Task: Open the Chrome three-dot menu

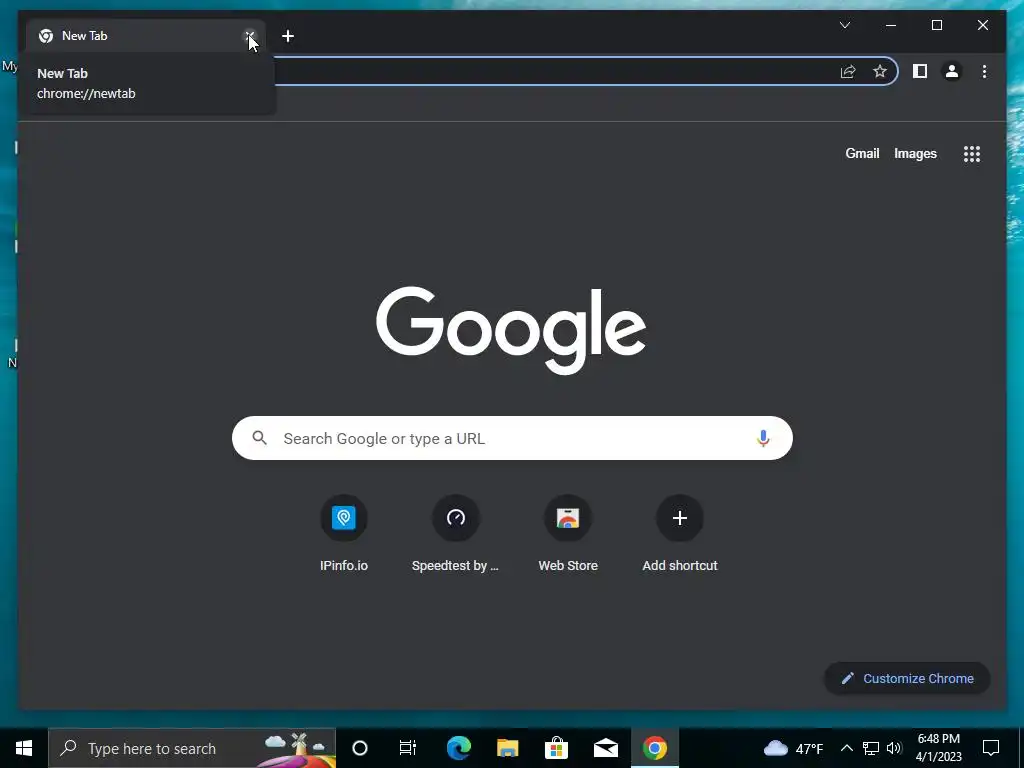Action: (984, 71)
